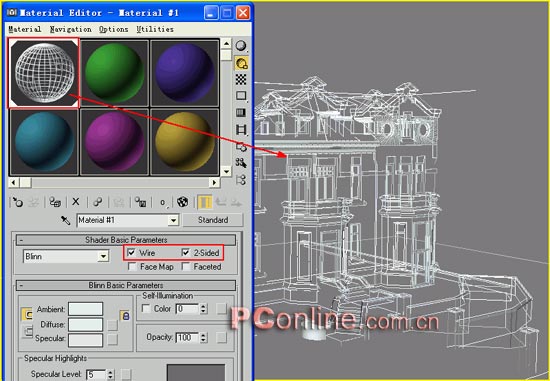Uncheck the Wire checkbox

[132, 253]
